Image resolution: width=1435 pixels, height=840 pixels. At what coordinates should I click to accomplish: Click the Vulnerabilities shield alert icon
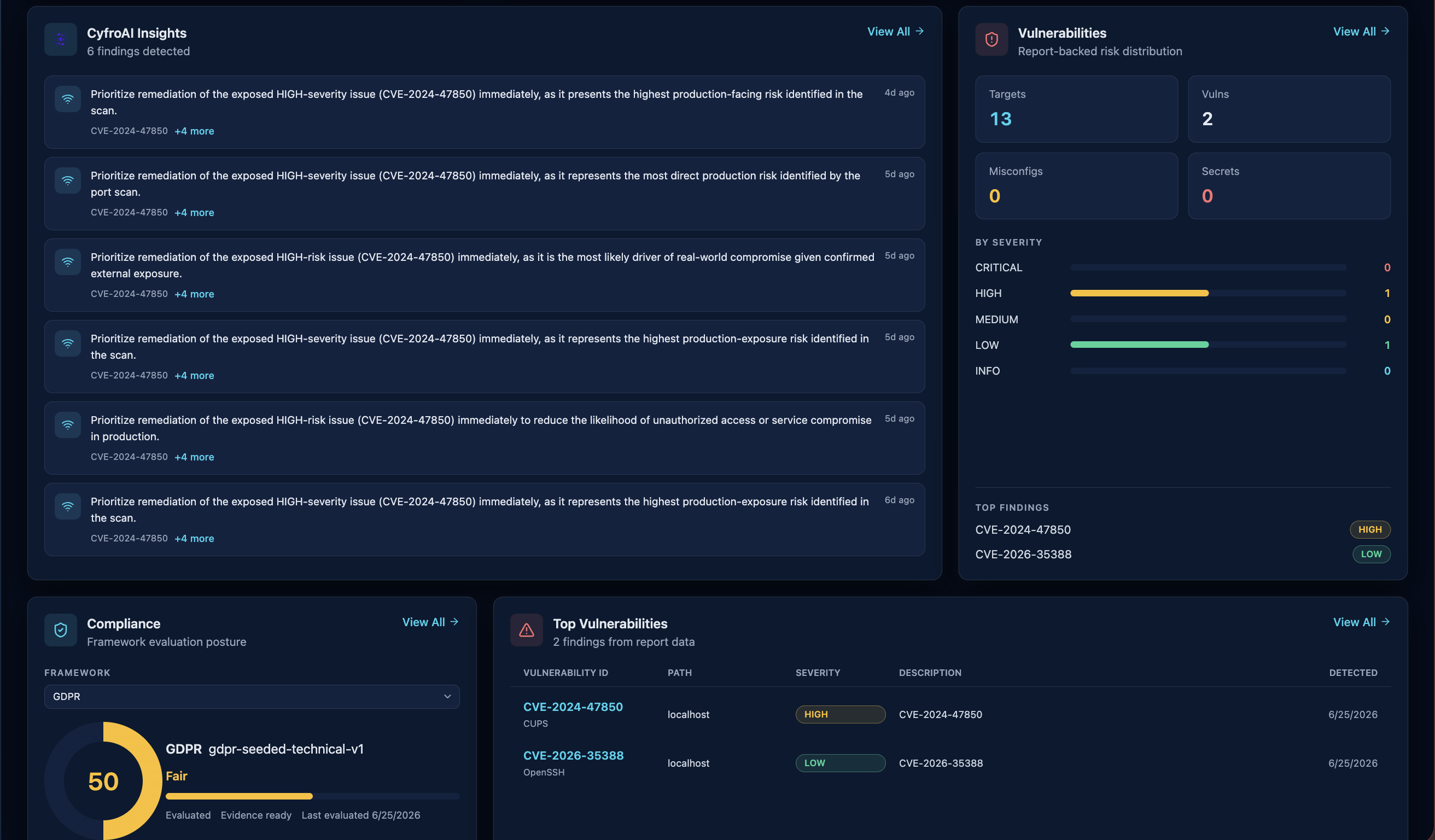(x=991, y=39)
